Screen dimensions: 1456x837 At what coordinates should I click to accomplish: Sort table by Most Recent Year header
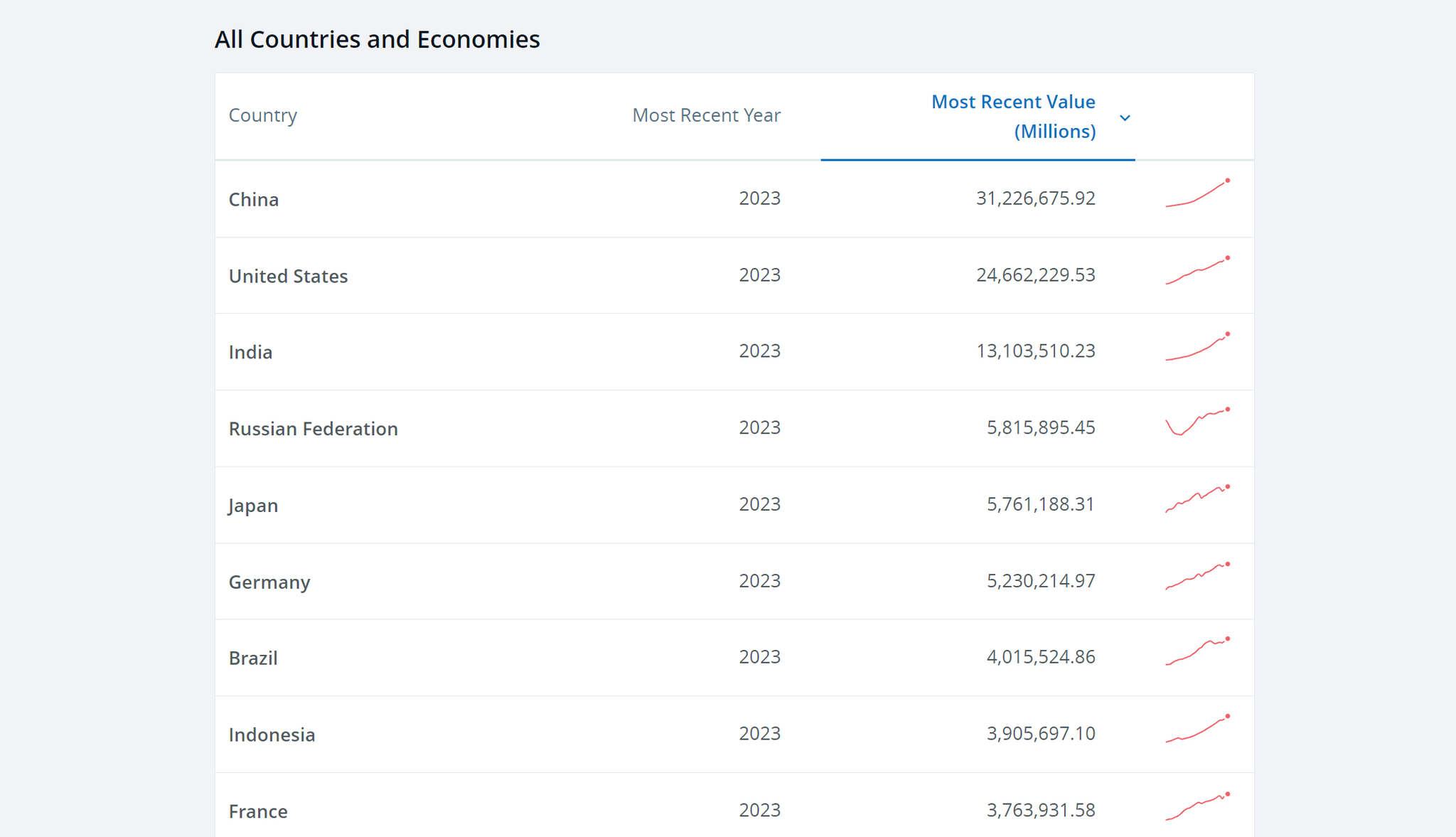706,115
